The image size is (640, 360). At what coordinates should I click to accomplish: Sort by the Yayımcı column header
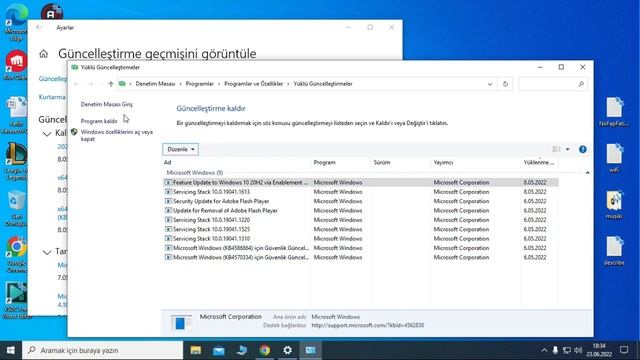(476, 162)
